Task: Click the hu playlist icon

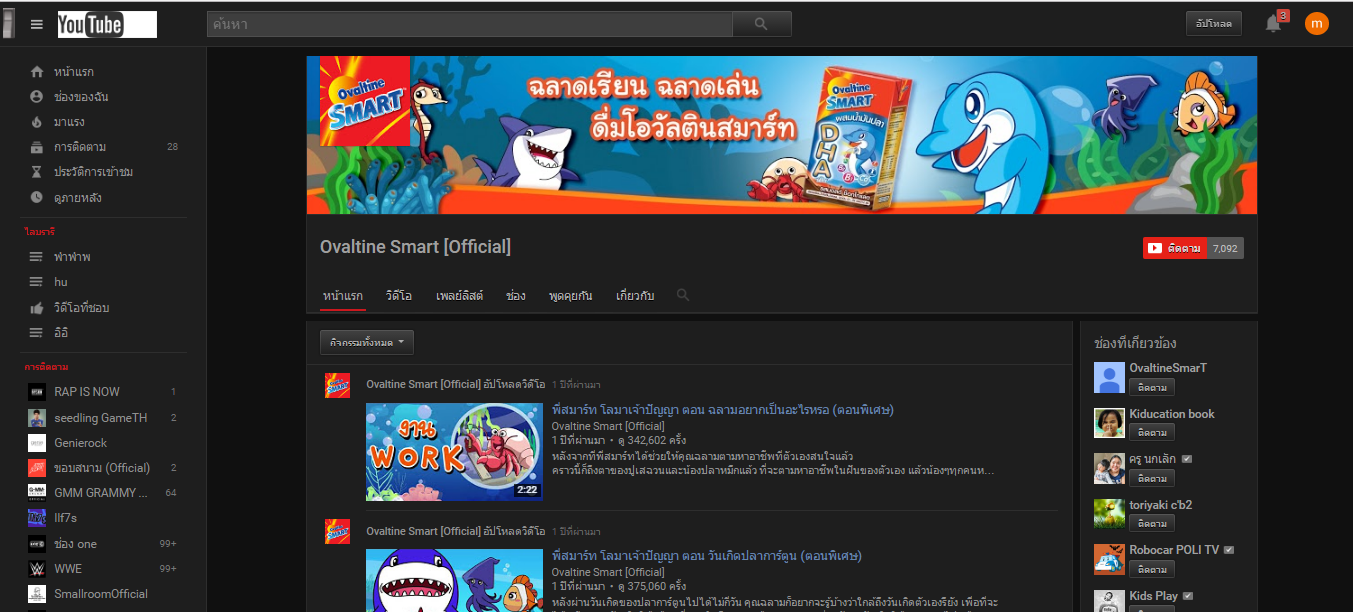Action: click(37, 282)
